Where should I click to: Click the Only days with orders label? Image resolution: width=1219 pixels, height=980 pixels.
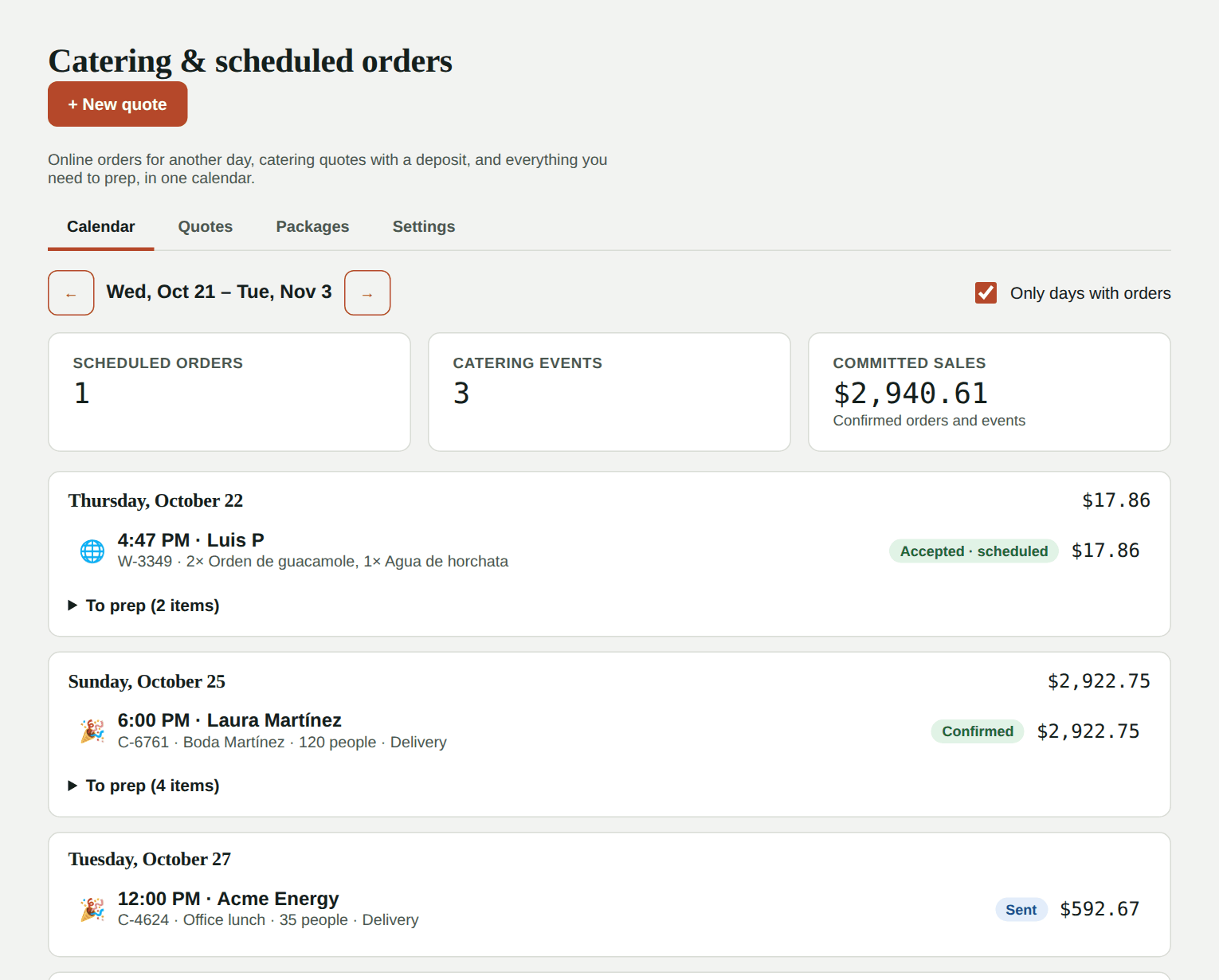click(x=1091, y=293)
